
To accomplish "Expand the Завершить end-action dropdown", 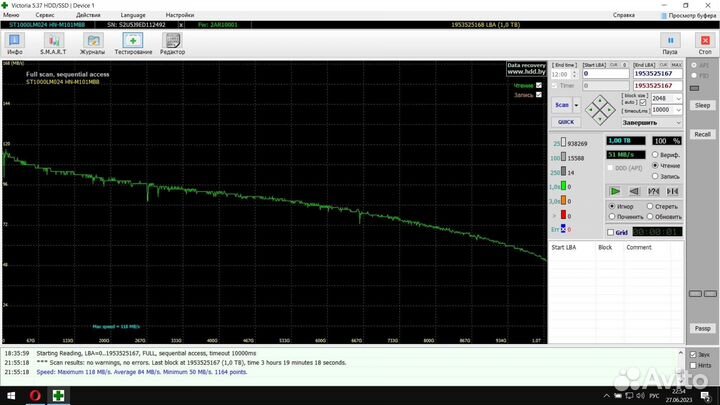I will [680, 122].
